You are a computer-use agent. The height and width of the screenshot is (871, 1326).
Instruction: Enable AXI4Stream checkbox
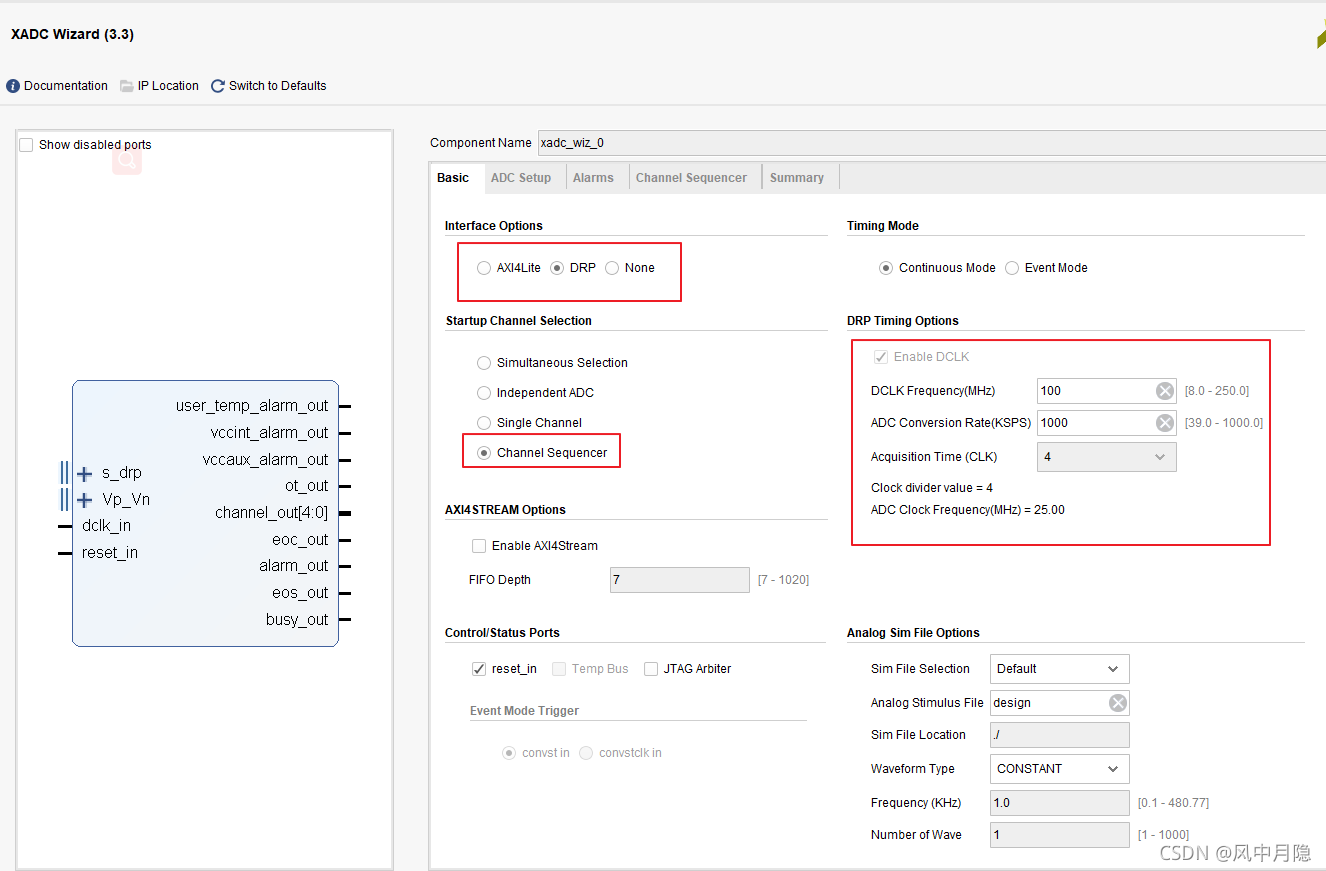click(x=479, y=546)
